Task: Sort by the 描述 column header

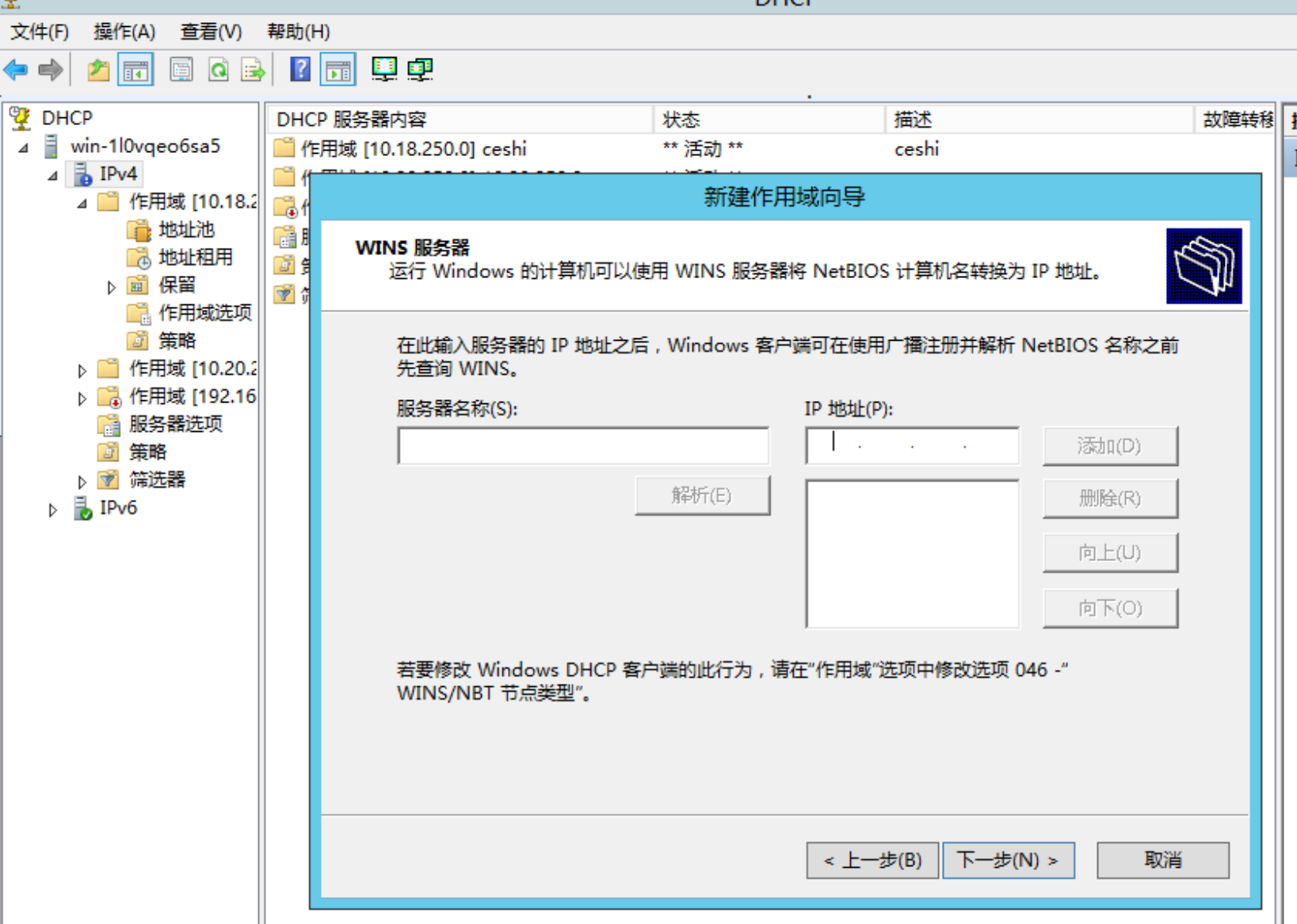Action: (x=1039, y=120)
